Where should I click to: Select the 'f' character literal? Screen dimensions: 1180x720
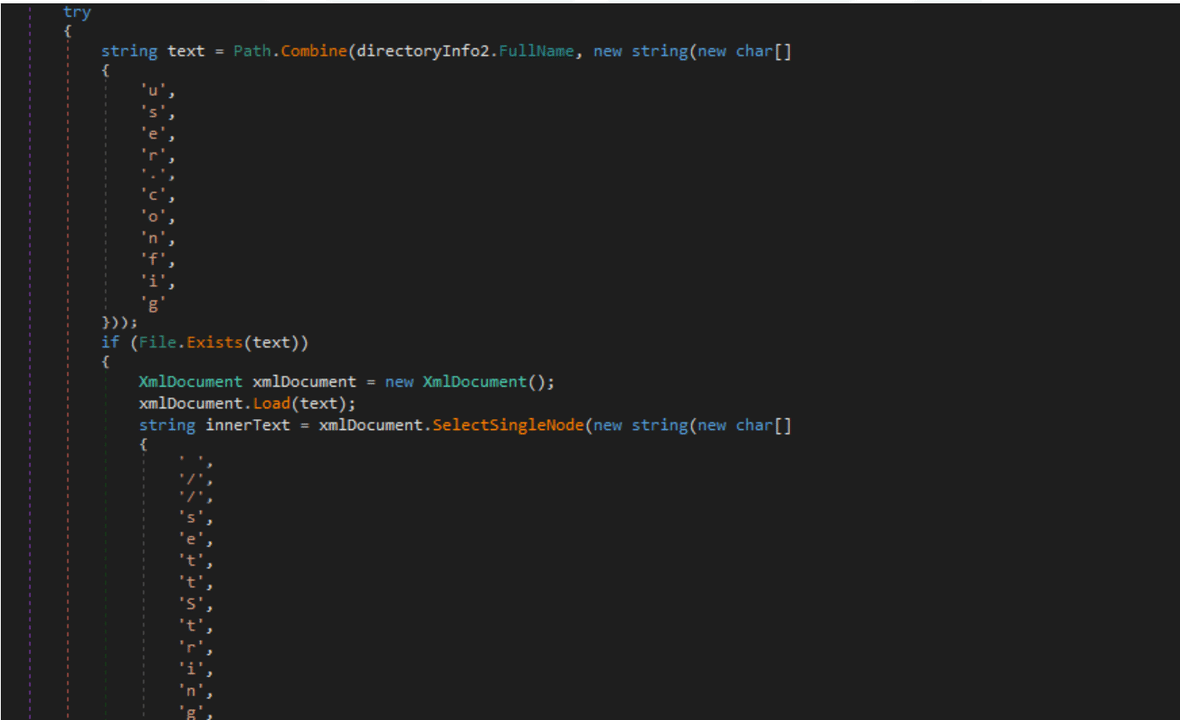153,260
